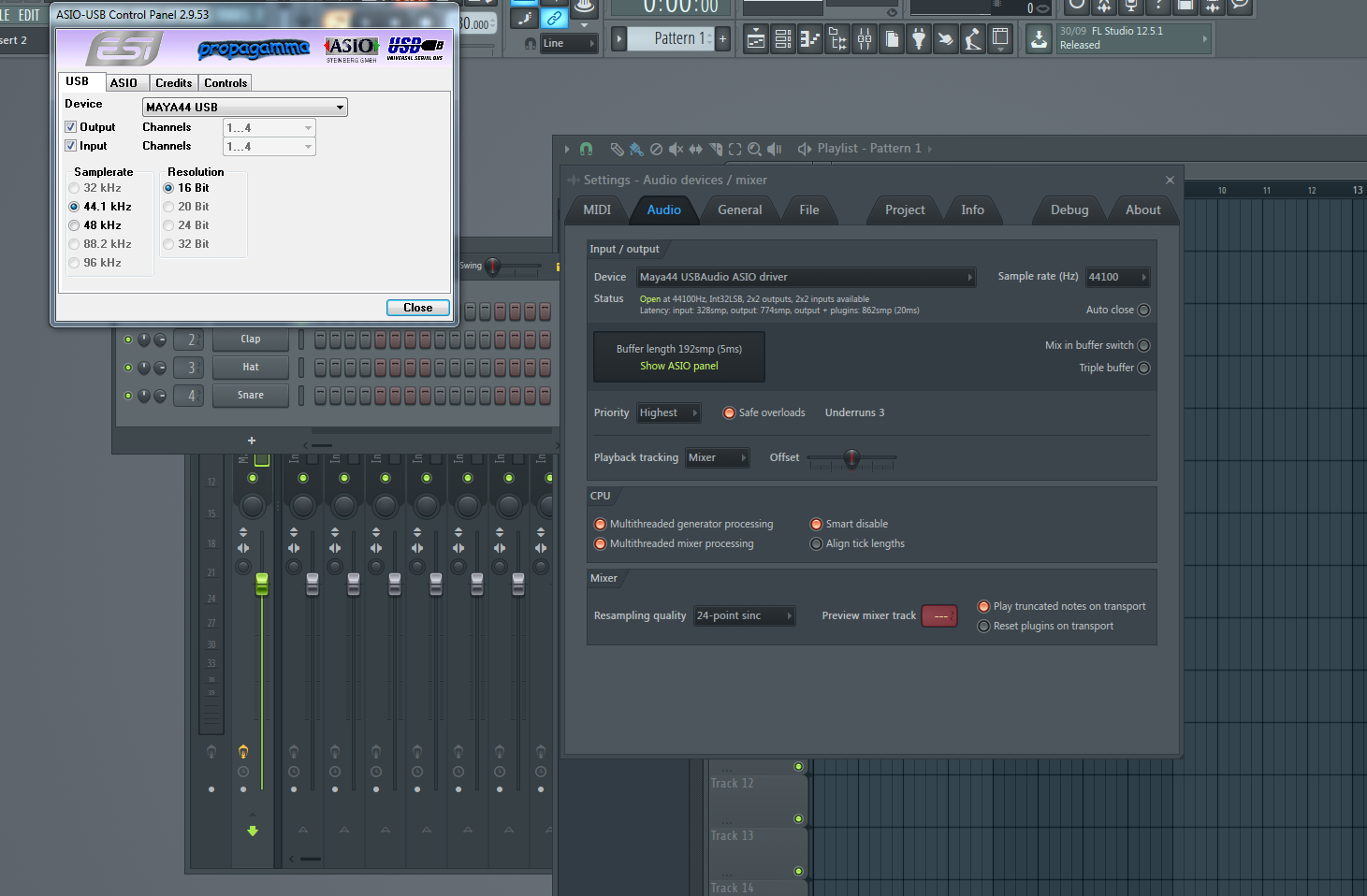Select the playlist Draw pencil tool
Image resolution: width=1367 pixels, height=896 pixels.
(x=617, y=149)
